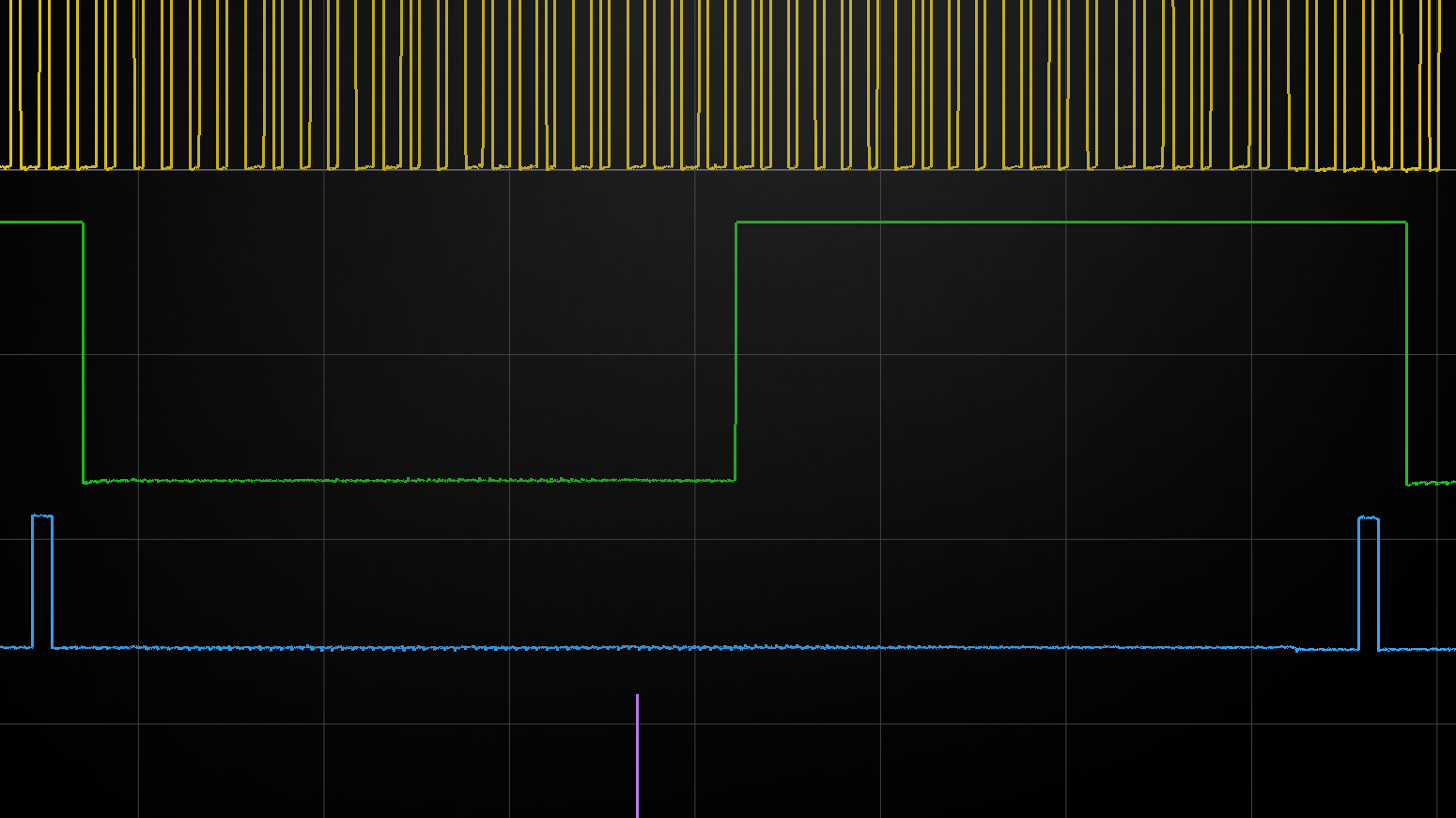The width and height of the screenshot is (1456, 818).
Task: Click the blue trace's right pulse
Action: pos(1369,582)
